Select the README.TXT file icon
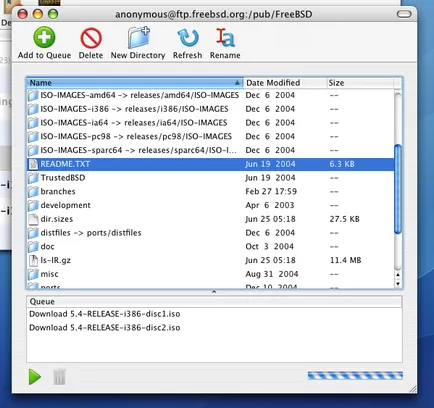434x408 pixels. point(33,164)
